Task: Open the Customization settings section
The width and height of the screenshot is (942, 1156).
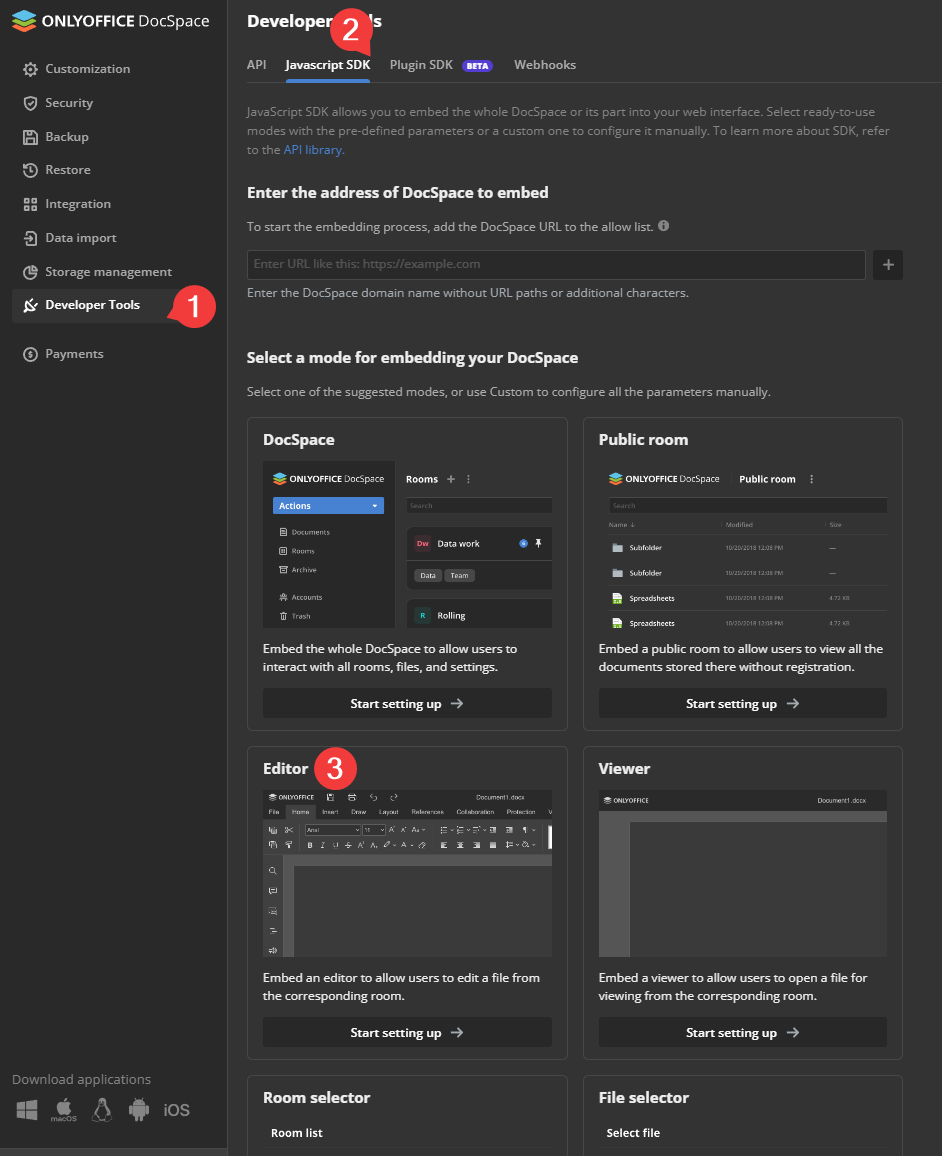Action: 88,69
